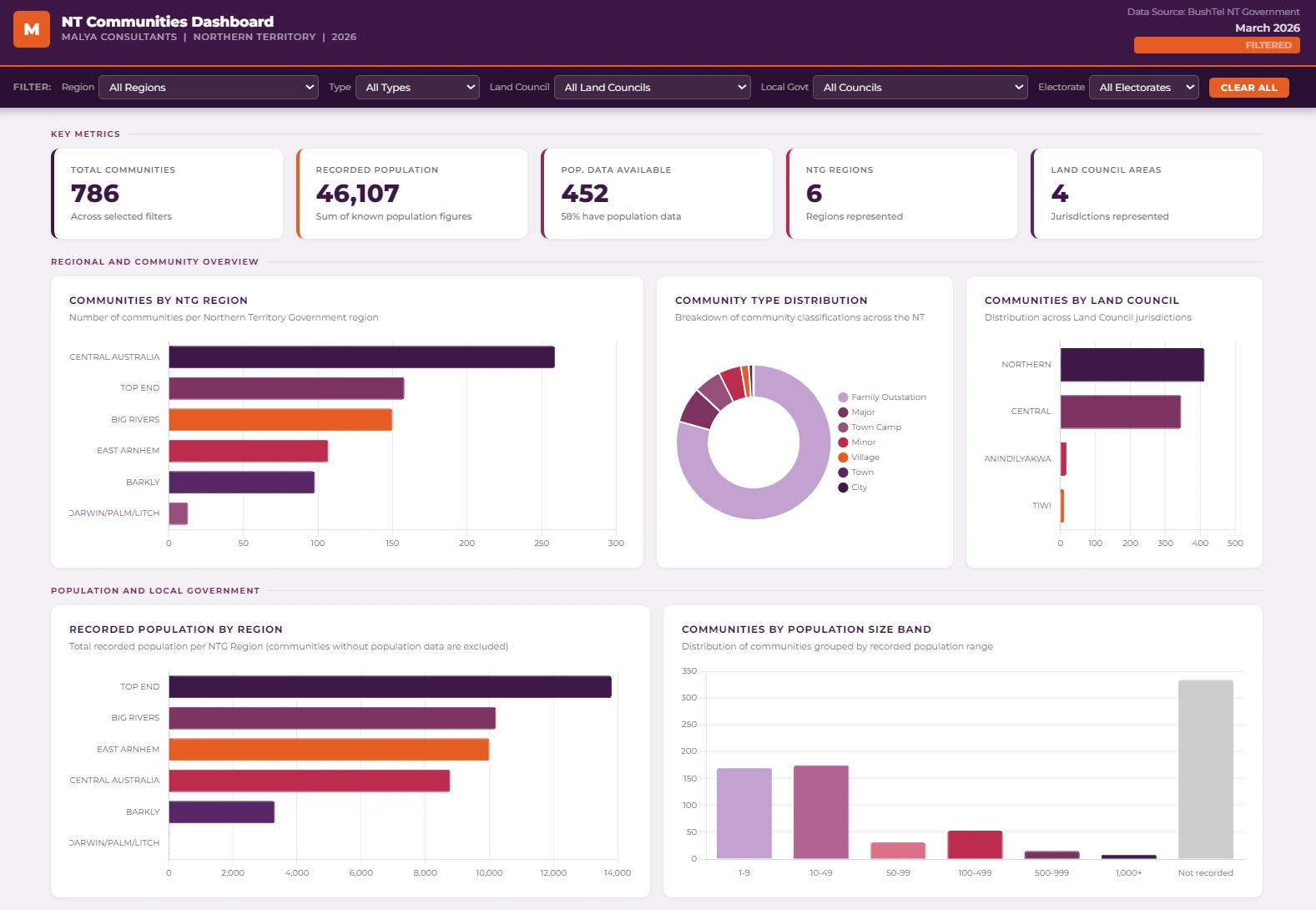Click the Communities by NTG Region title

point(159,301)
